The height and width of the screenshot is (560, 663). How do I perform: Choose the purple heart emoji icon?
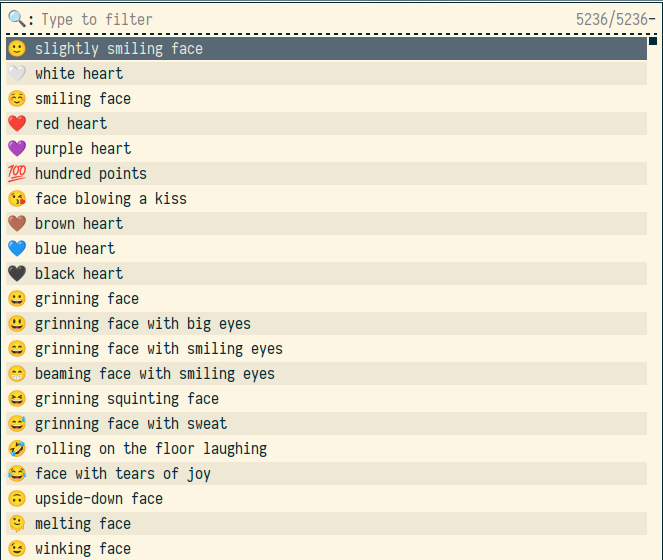tap(16, 149)
